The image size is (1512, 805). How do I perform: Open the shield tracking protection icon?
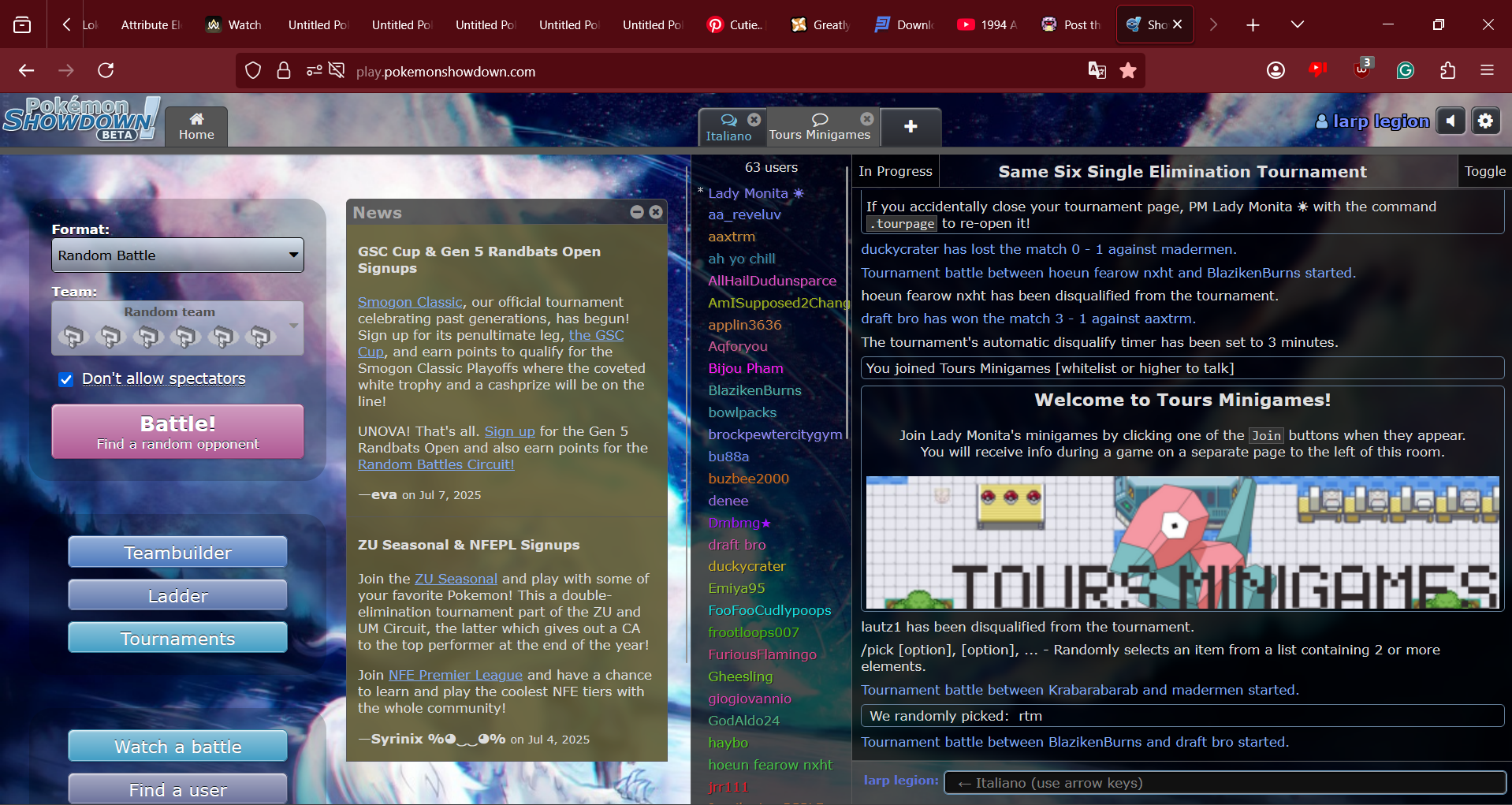coord(252,71)
